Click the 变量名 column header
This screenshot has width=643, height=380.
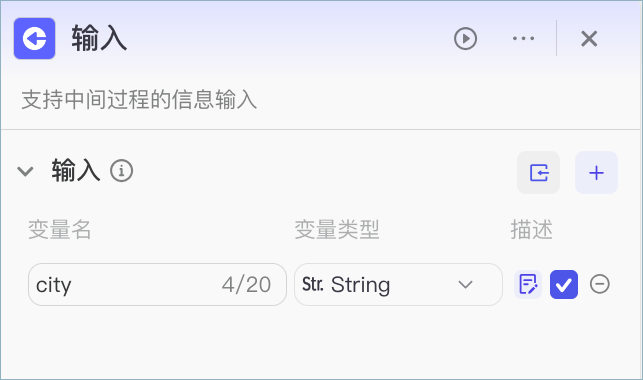[59, 229]
